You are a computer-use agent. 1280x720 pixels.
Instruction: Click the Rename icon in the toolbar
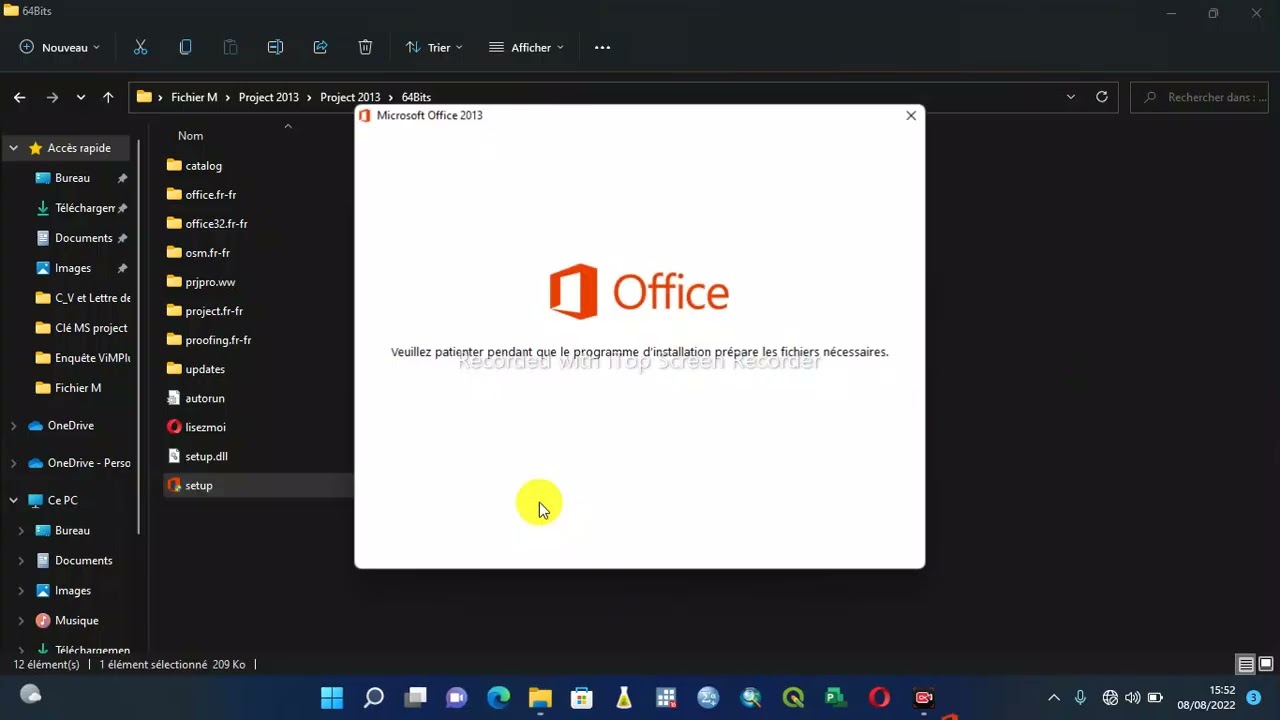pyautogui.click(x=275, y=47)
